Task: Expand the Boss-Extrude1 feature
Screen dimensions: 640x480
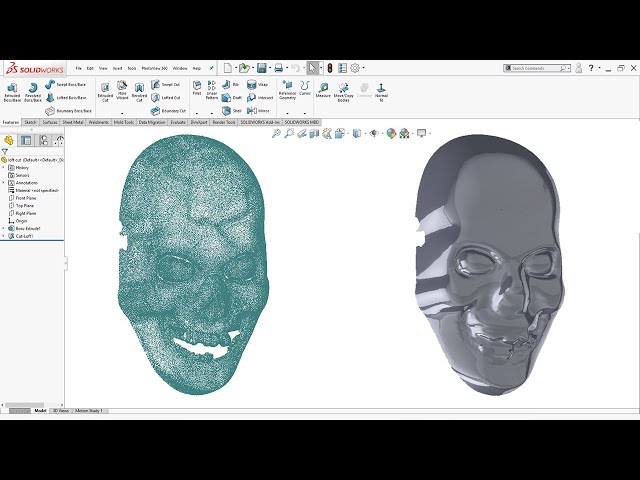Action: point(4,229)
